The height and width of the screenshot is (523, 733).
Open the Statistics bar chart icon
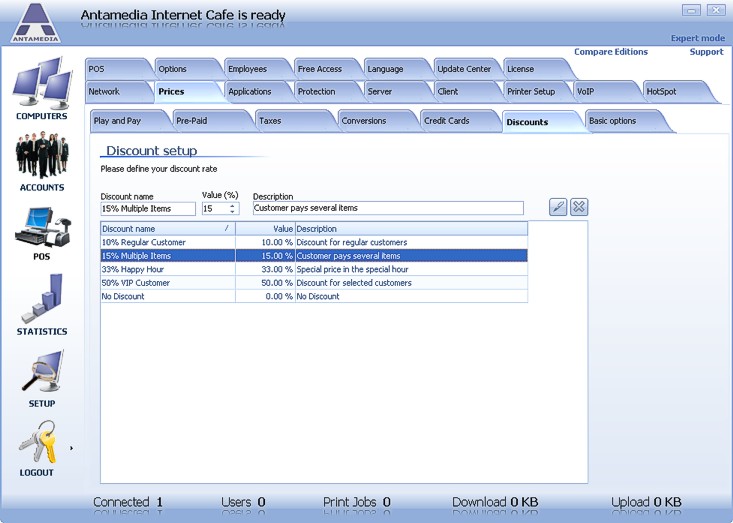click(42, 298)
